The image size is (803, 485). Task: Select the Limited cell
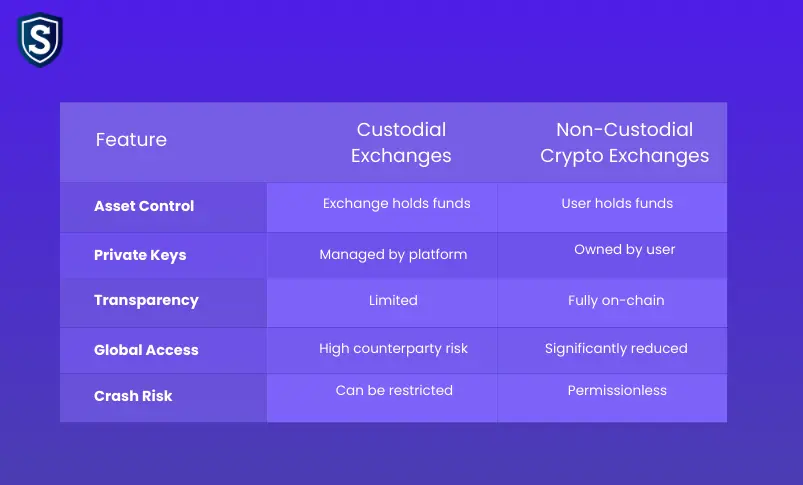tap(393, 300)
